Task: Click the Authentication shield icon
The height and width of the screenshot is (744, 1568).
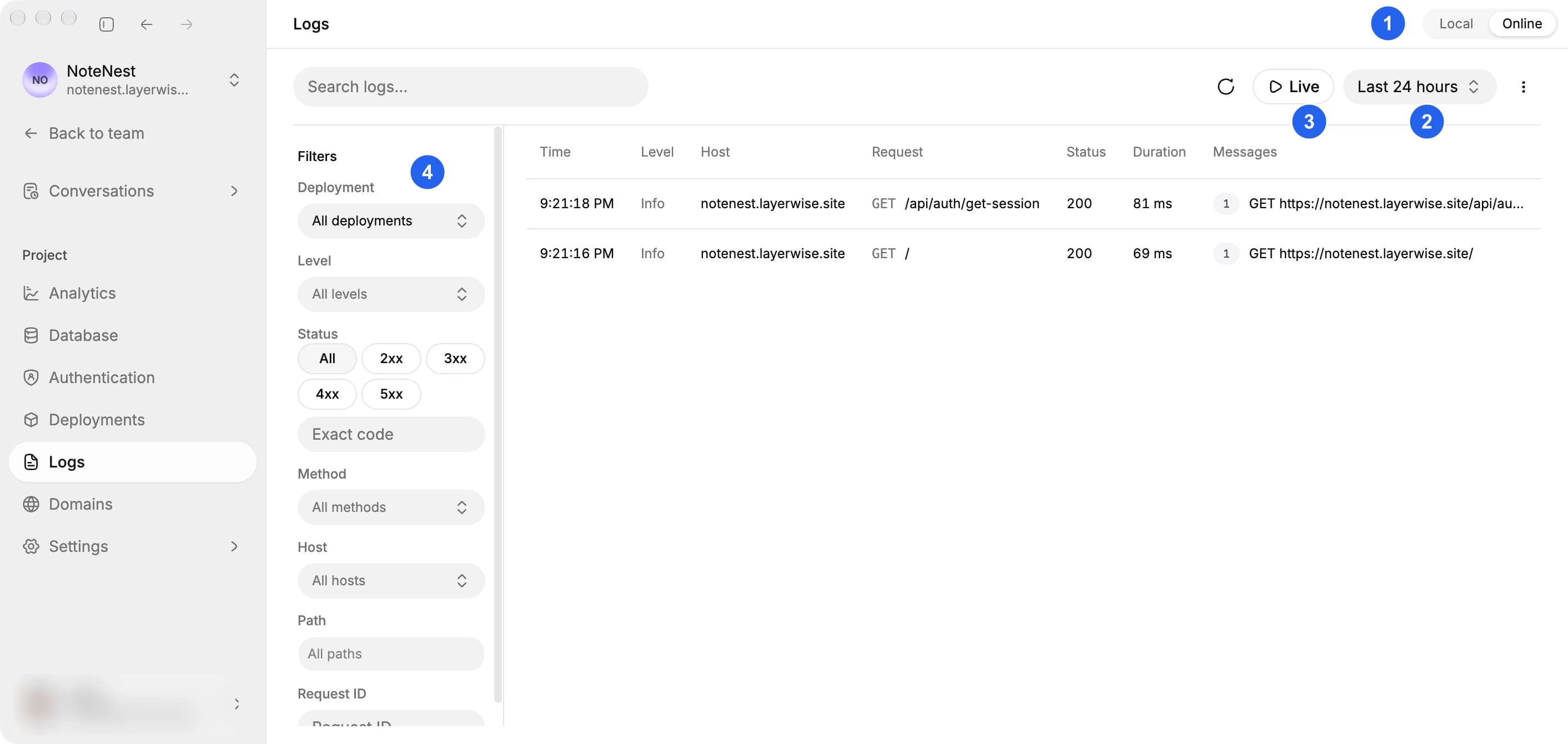Action: coord(31,378)
